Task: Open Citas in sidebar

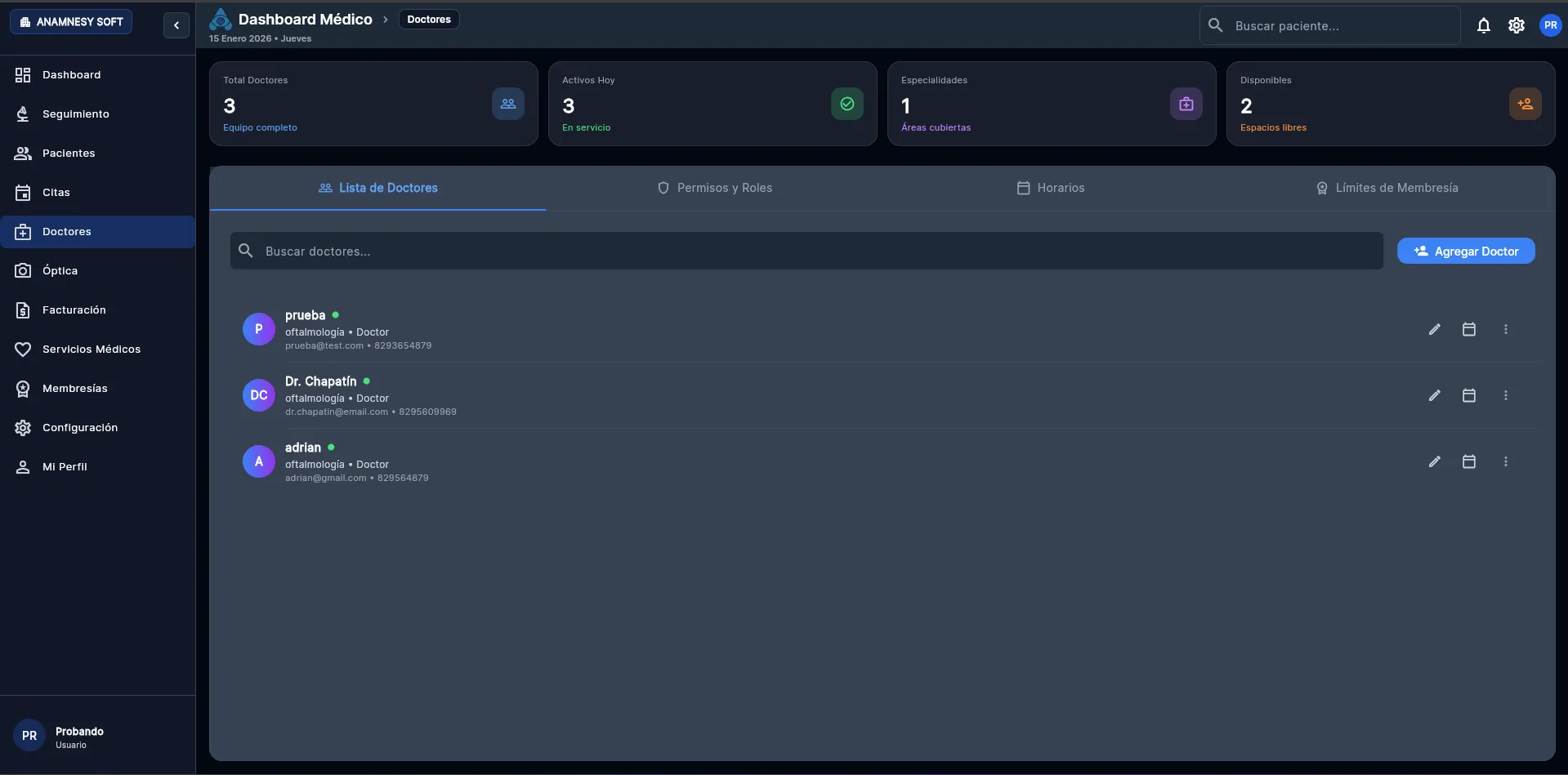Action: pos(97,193)
